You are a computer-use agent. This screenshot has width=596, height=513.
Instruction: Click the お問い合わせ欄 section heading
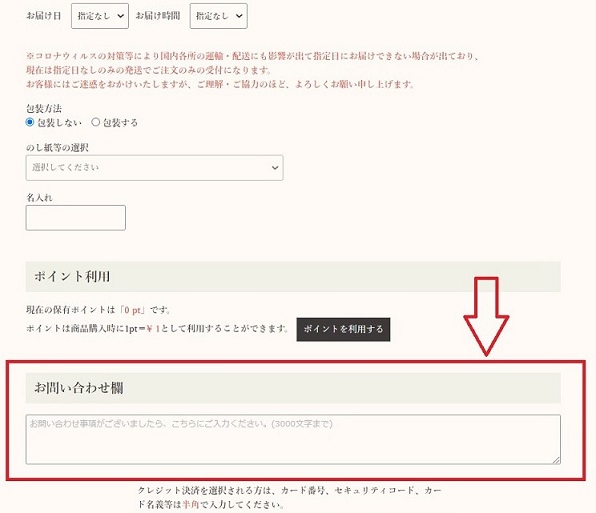tap(79, 388)
